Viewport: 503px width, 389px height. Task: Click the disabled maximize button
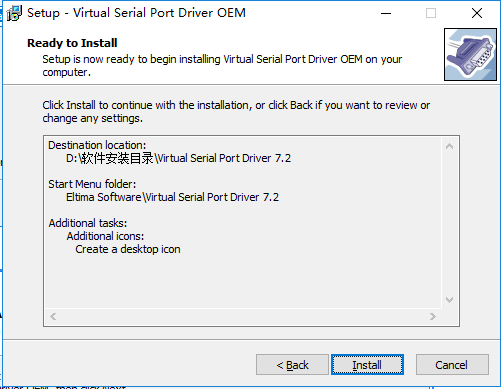431,13
